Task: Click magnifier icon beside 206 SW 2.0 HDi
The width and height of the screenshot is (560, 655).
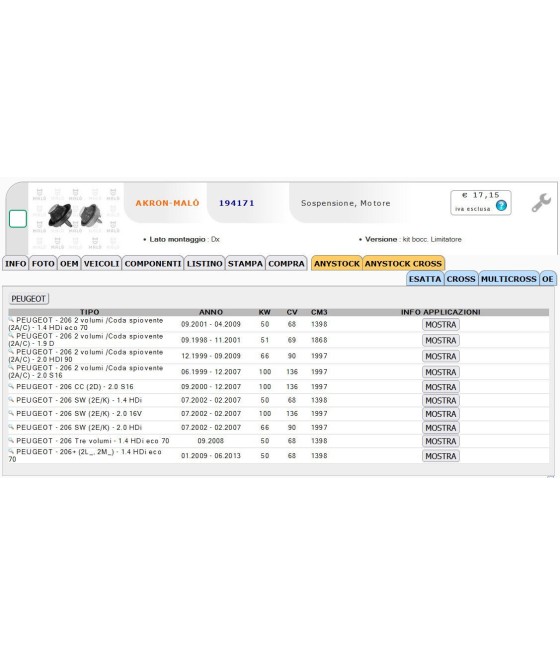Action: (11, 427)
